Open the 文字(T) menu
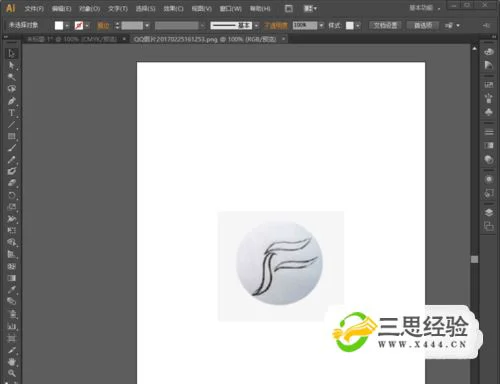Screen dimensions: 500x384 pos(118,8)
